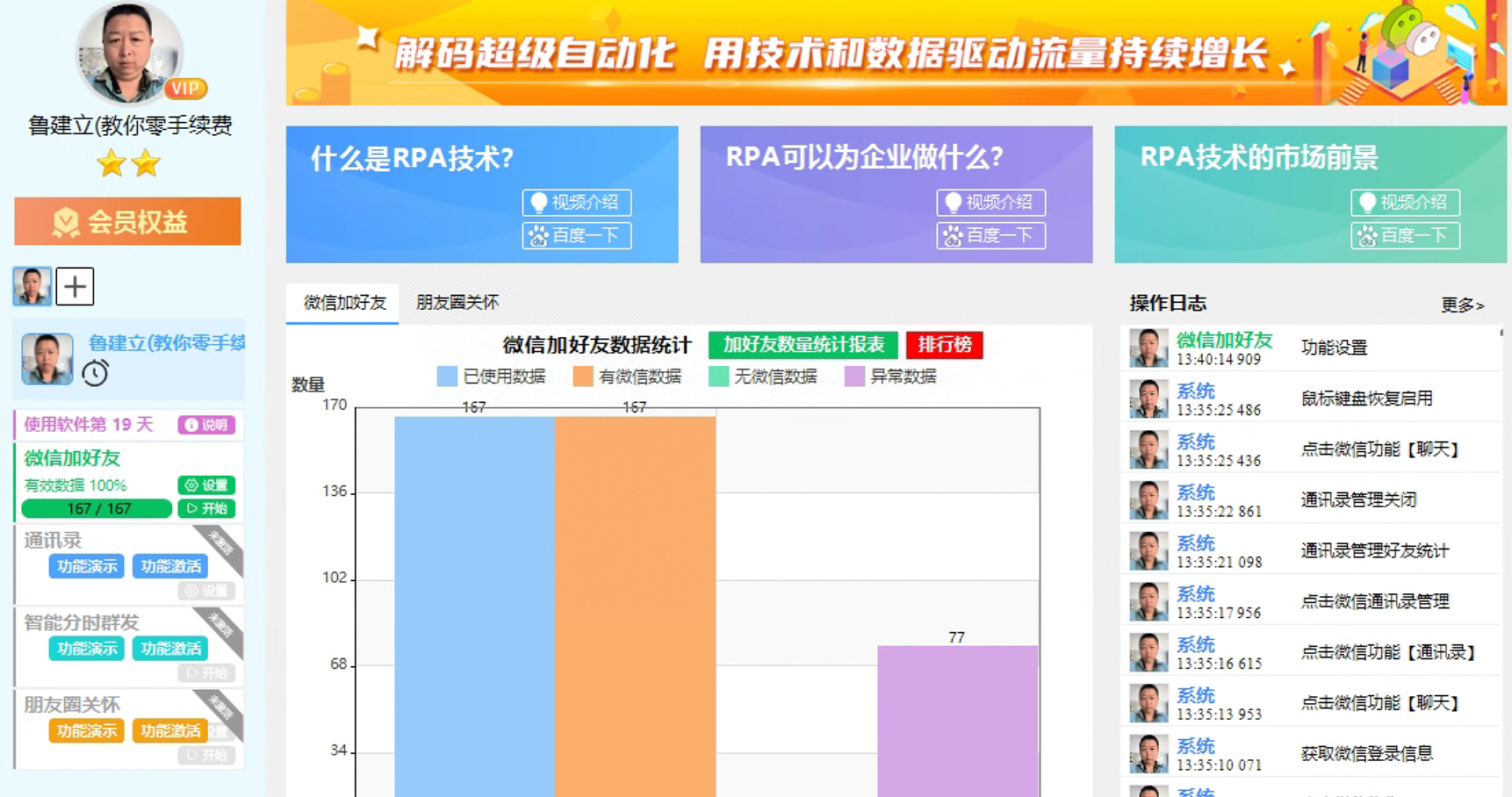Click account name 鲁建立 in account card
The width and height of the screenshot is (1512, 797).
pos(166,343)
